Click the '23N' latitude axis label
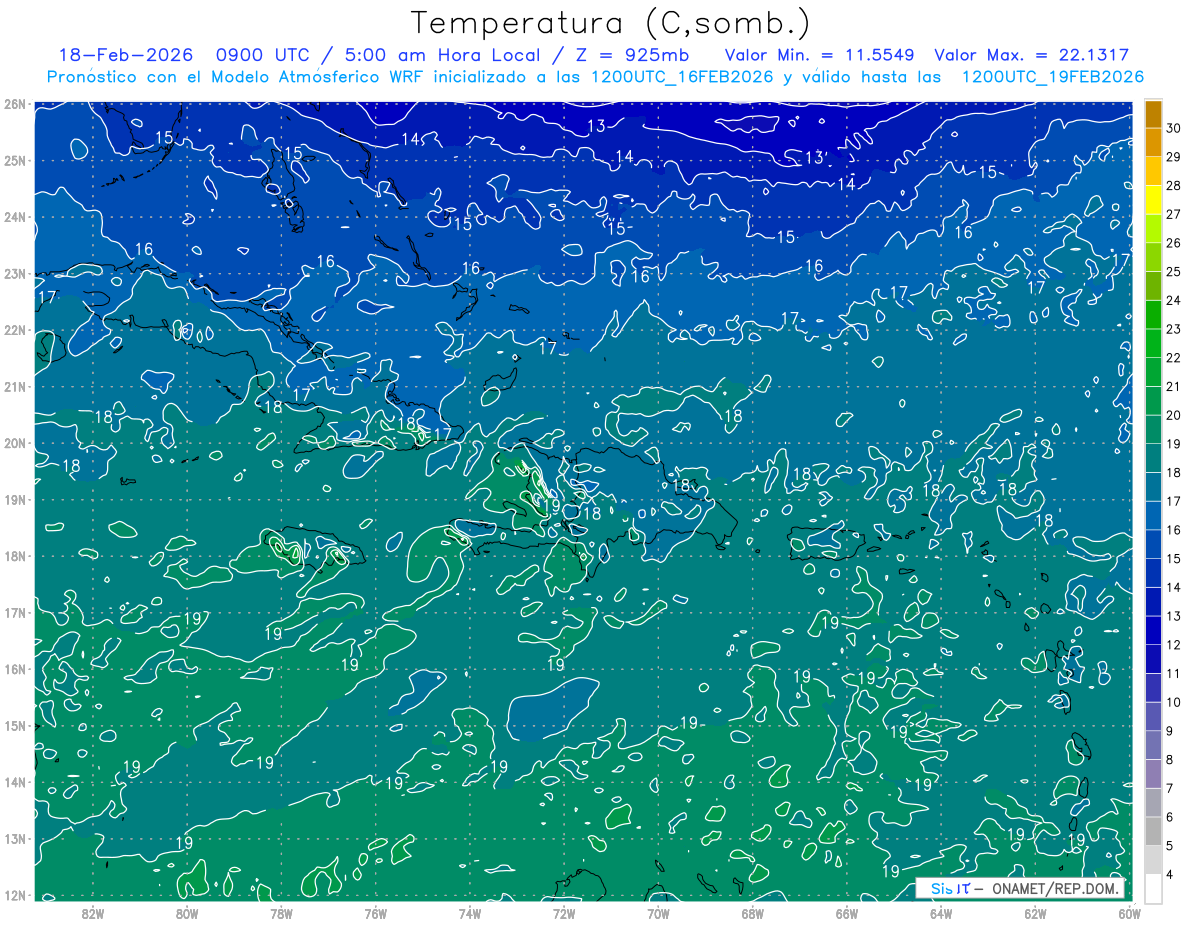This screenshot has width=1200, height=927. pyautogui.click(x=14, y=273)
